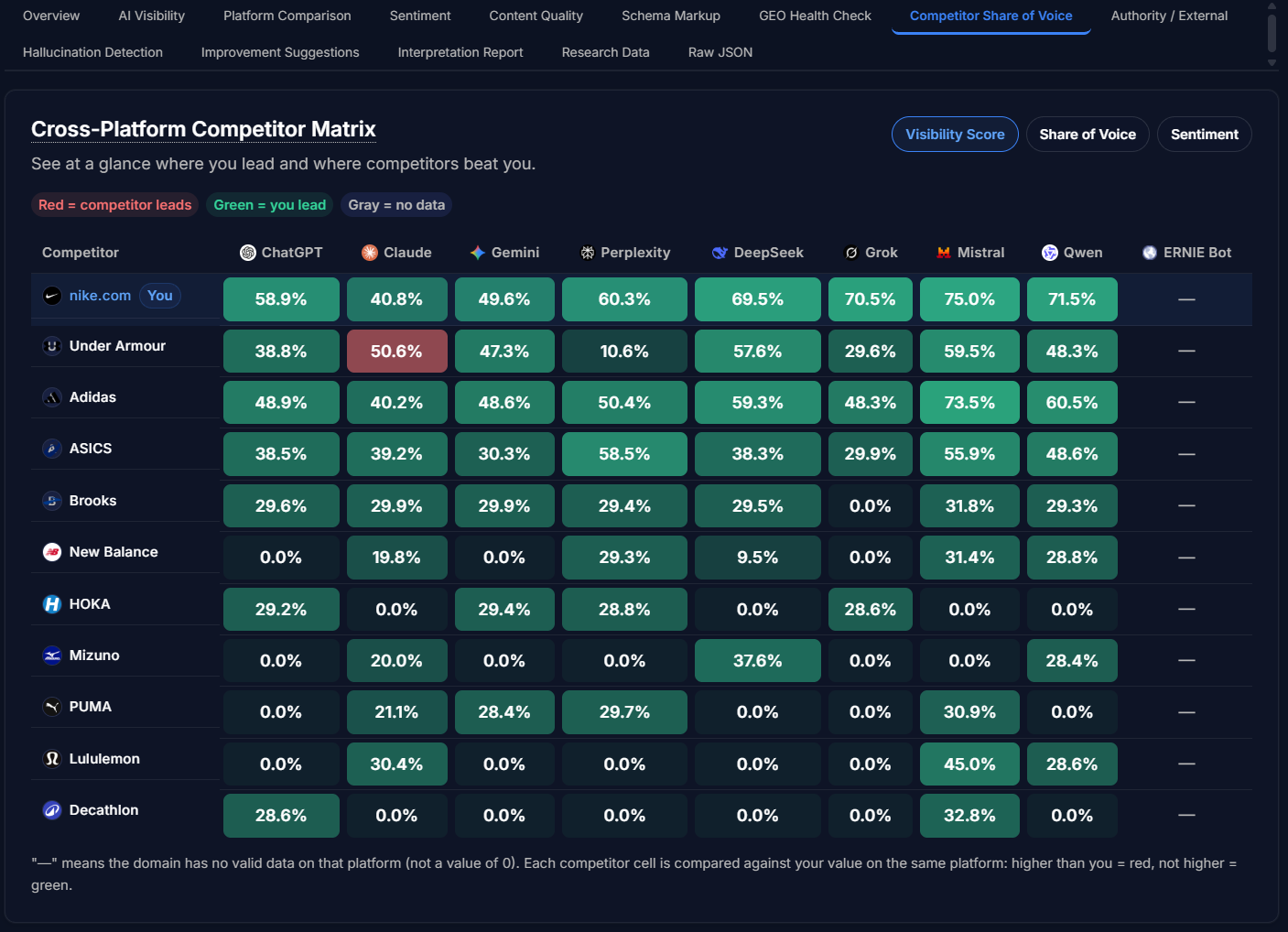Go to the Platform Comparison tab
The height and width of the screenshot is (932, 1288).
[x=287, y=16]
